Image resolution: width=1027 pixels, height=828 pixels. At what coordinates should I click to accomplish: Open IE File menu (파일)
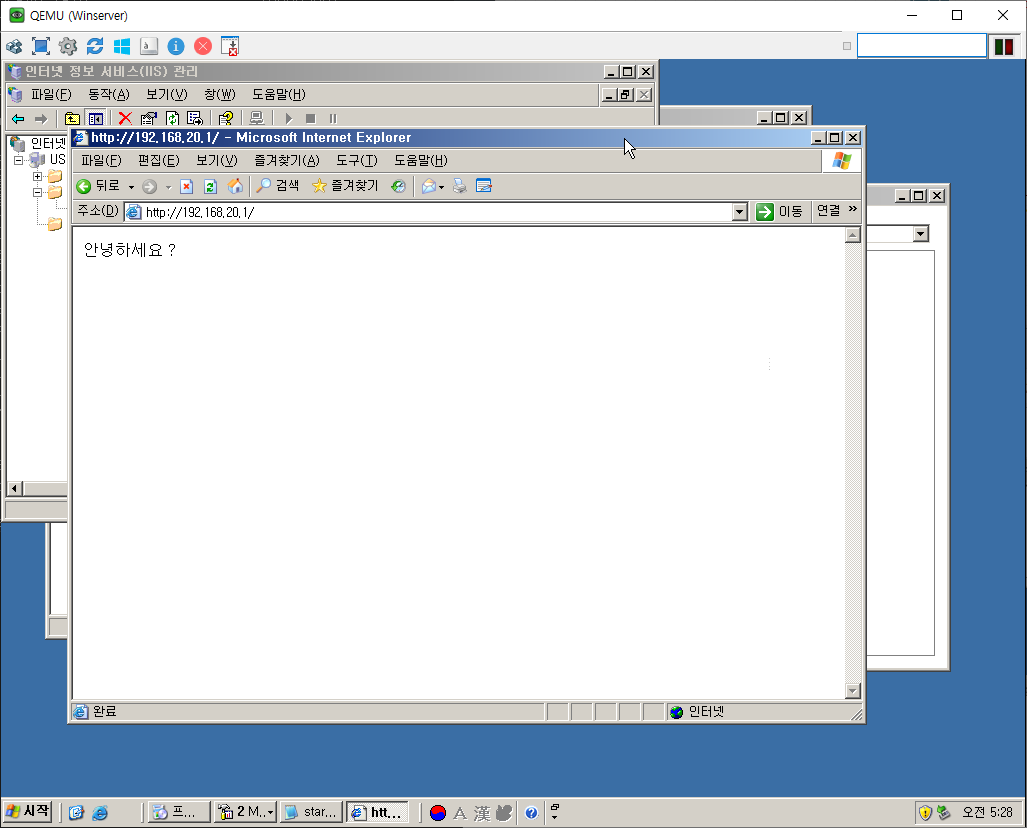pos(101,160)
